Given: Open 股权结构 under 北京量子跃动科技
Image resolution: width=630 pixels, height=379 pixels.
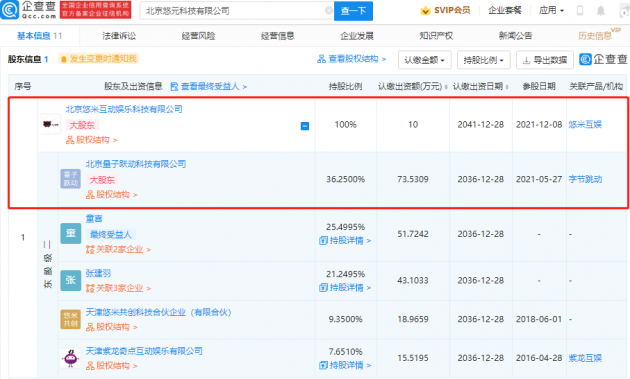Looking at the screenshot, I should tap(112, 195).
